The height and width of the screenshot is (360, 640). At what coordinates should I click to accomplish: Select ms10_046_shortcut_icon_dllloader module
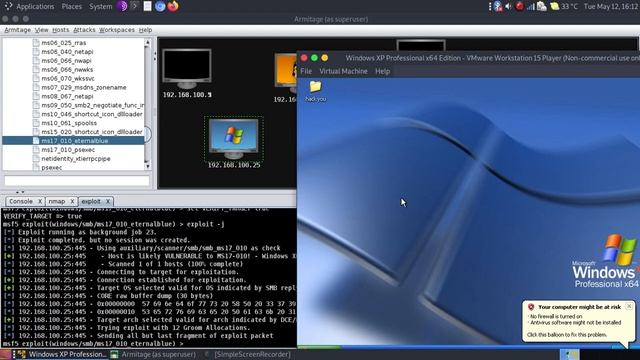point(92,114)
